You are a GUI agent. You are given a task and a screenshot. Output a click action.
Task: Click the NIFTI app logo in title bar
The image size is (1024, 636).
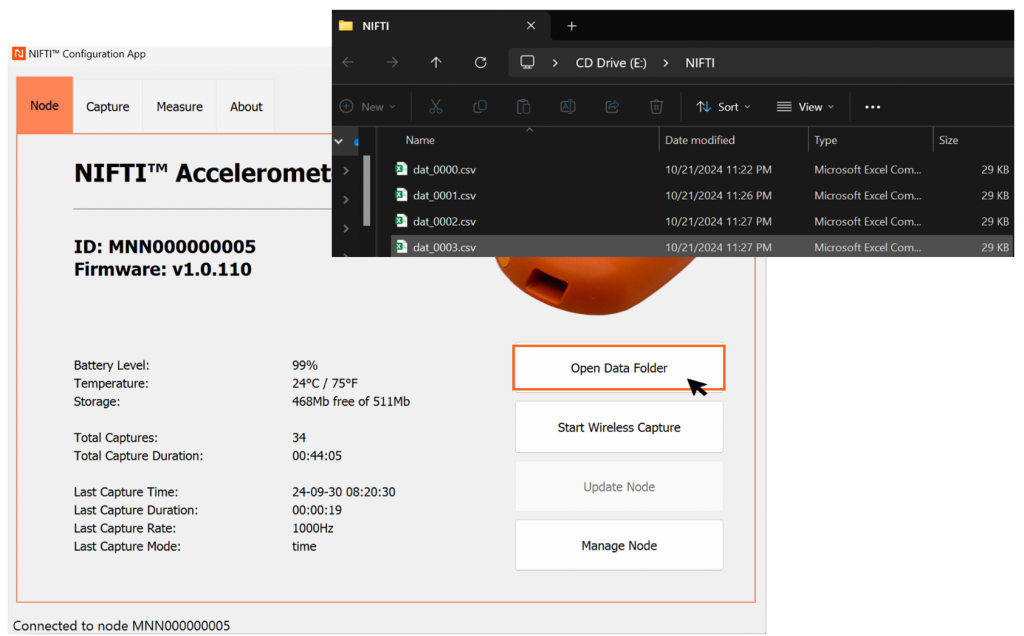coord(18,54)
